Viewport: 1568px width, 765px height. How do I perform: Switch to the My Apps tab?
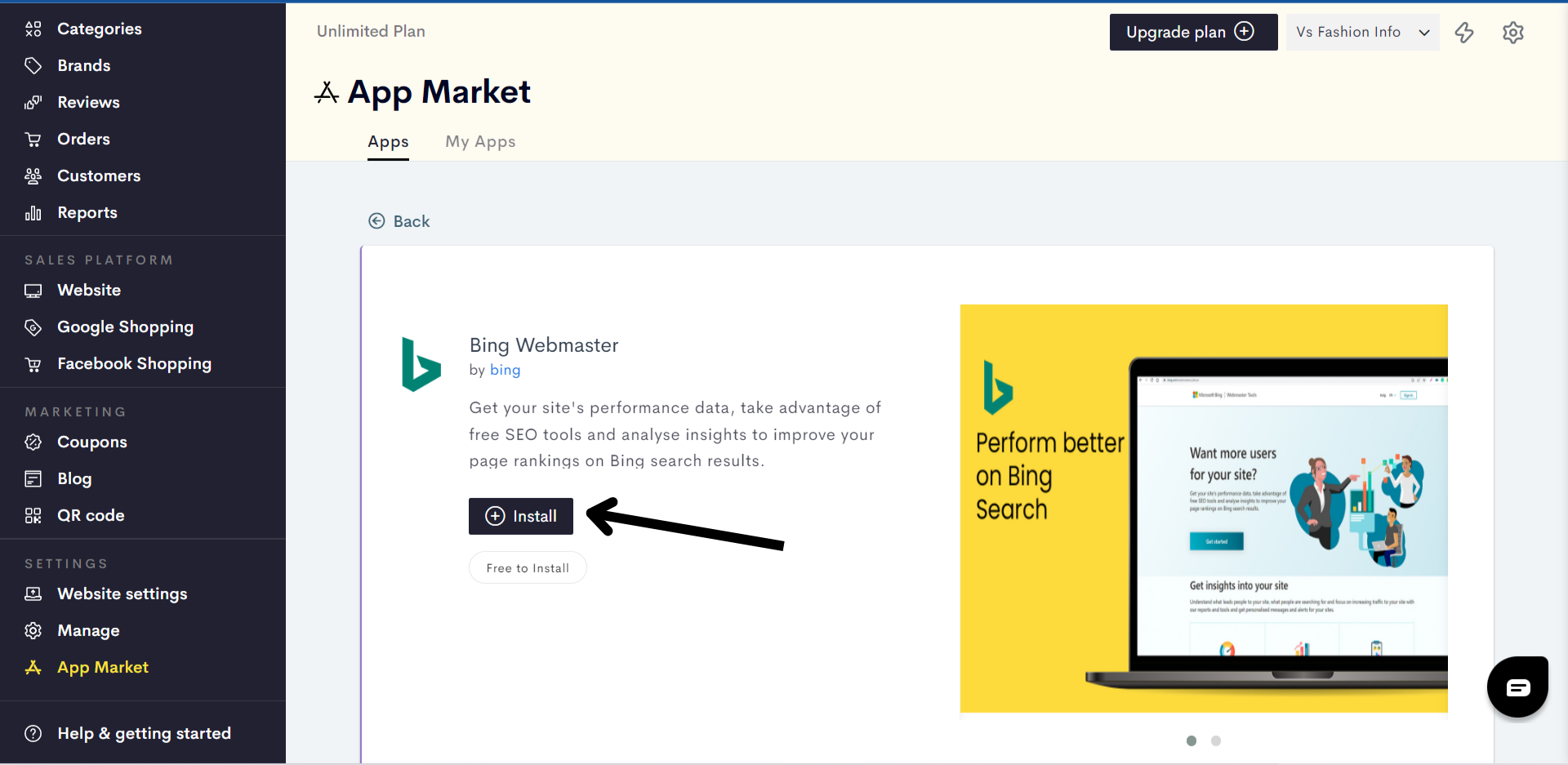click(x=480, y=142)
